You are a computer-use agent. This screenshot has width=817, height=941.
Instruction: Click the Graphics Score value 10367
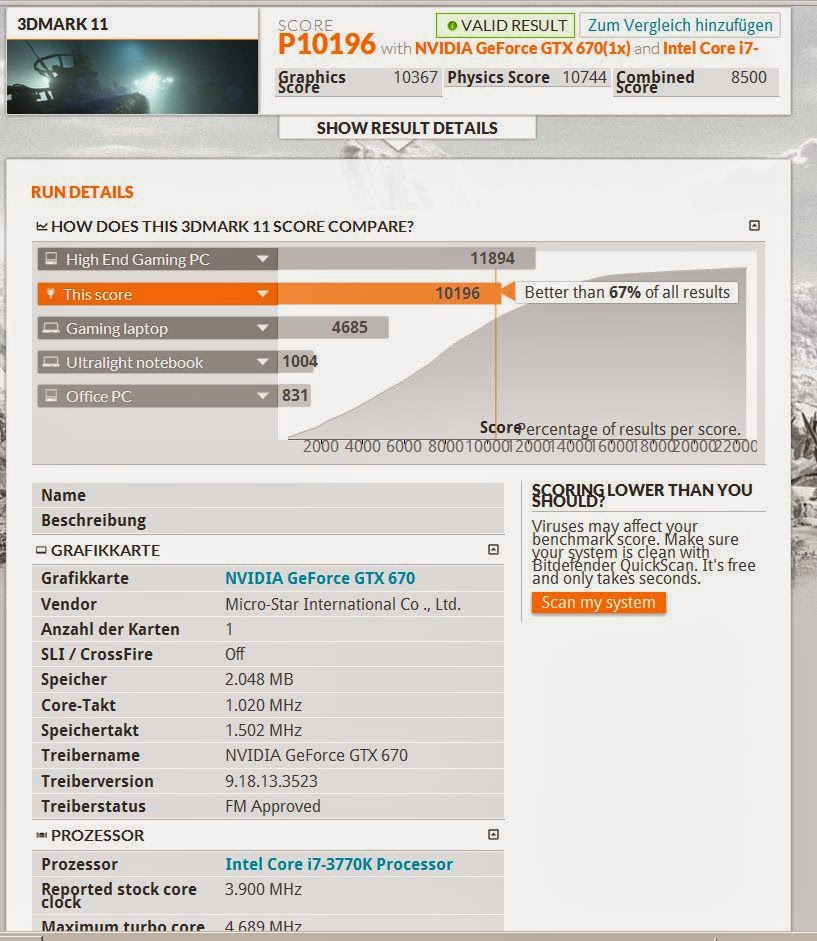tap(415, 77)
